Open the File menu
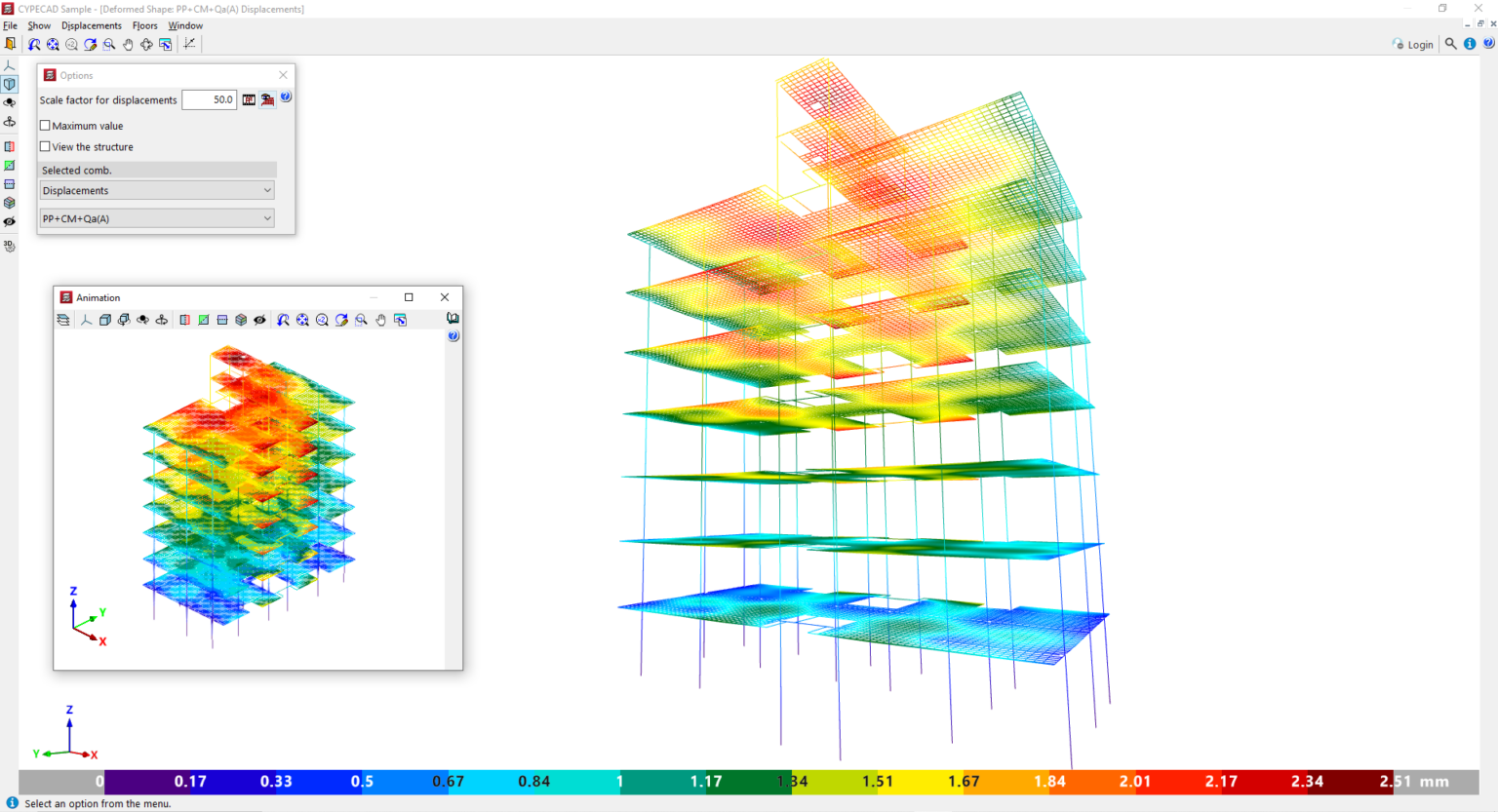The height and width of the screenshot is (812, 1498). pyautogui.click(x=10, y=25)
